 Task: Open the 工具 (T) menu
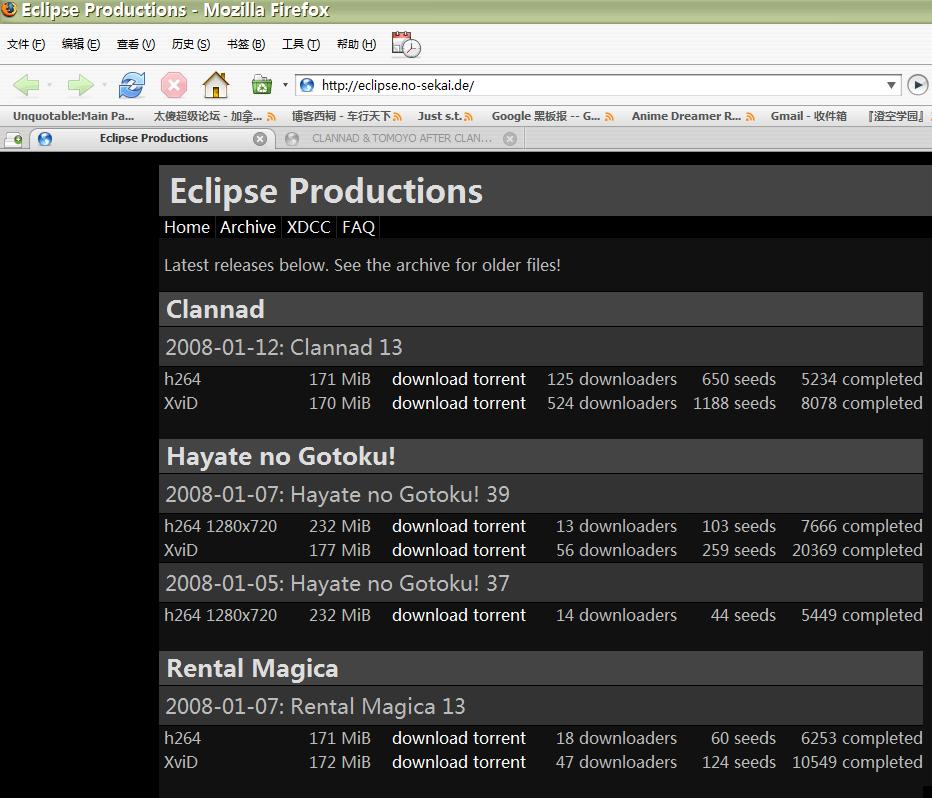tap(301, 45)
